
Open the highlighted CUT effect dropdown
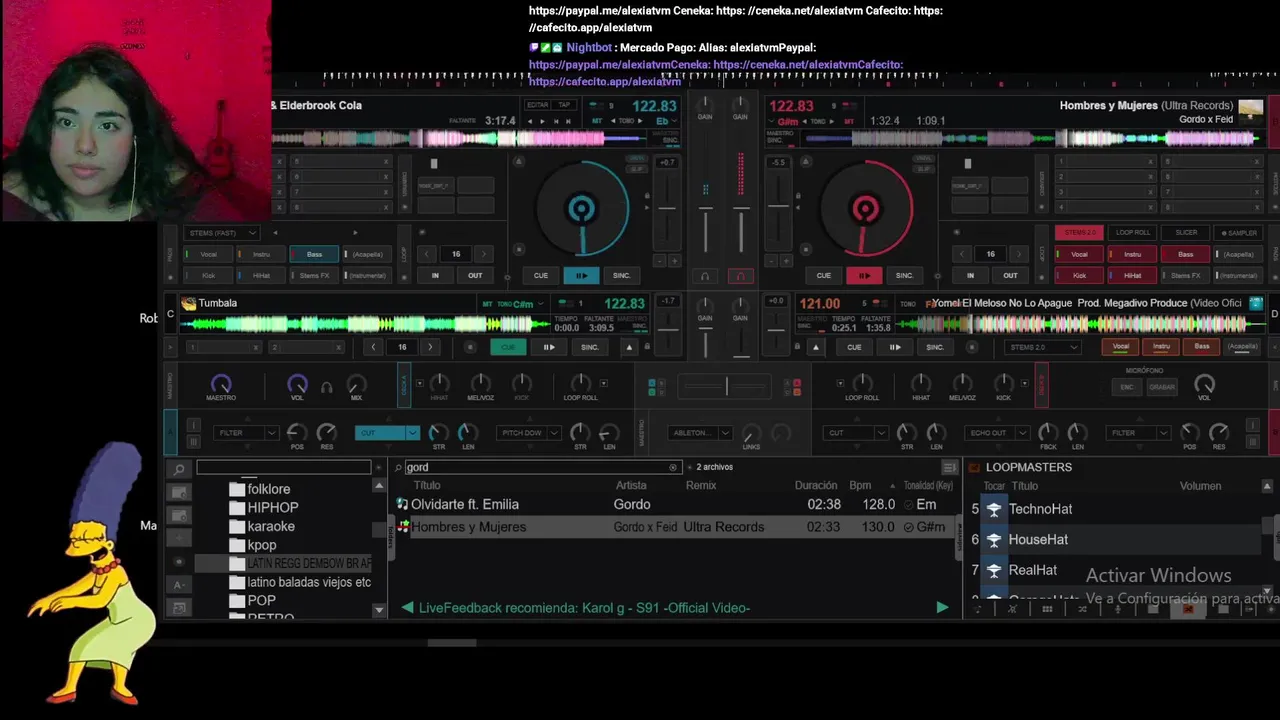pos(387,433)
